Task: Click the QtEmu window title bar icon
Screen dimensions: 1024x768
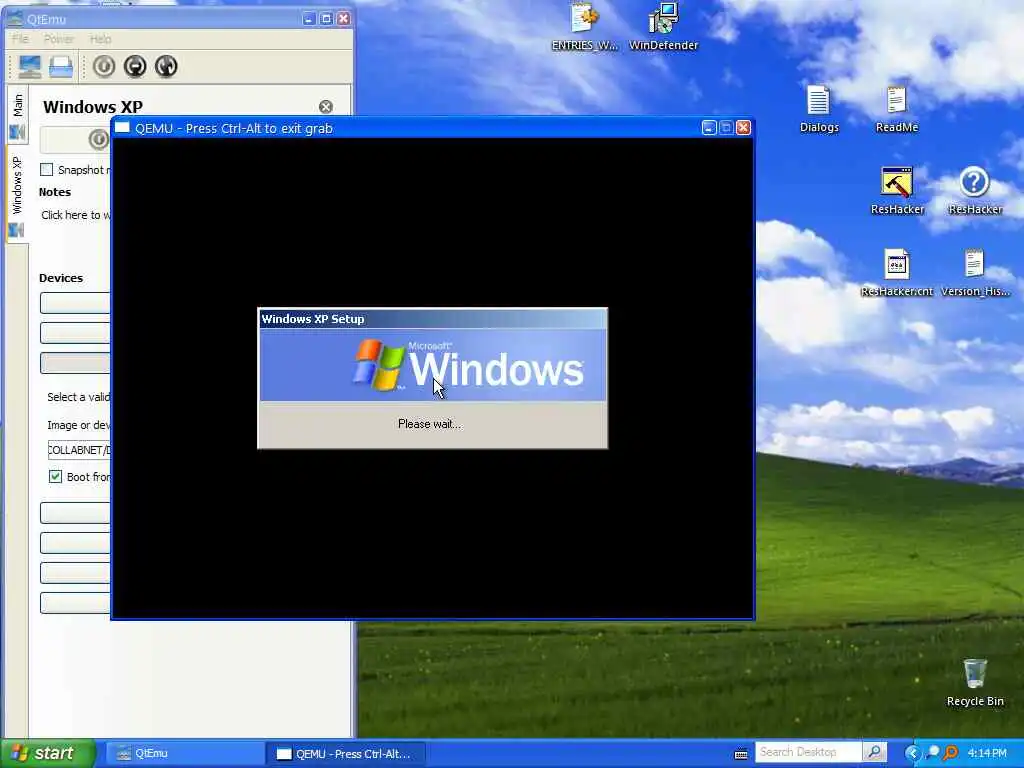Action: (x=14, y=18)
